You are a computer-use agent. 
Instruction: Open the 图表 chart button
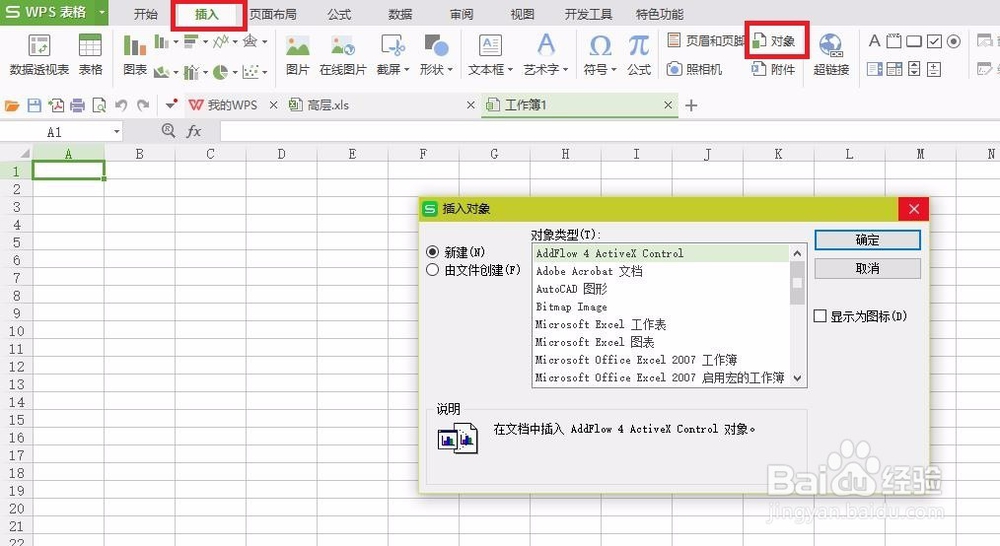coord(135,55)
